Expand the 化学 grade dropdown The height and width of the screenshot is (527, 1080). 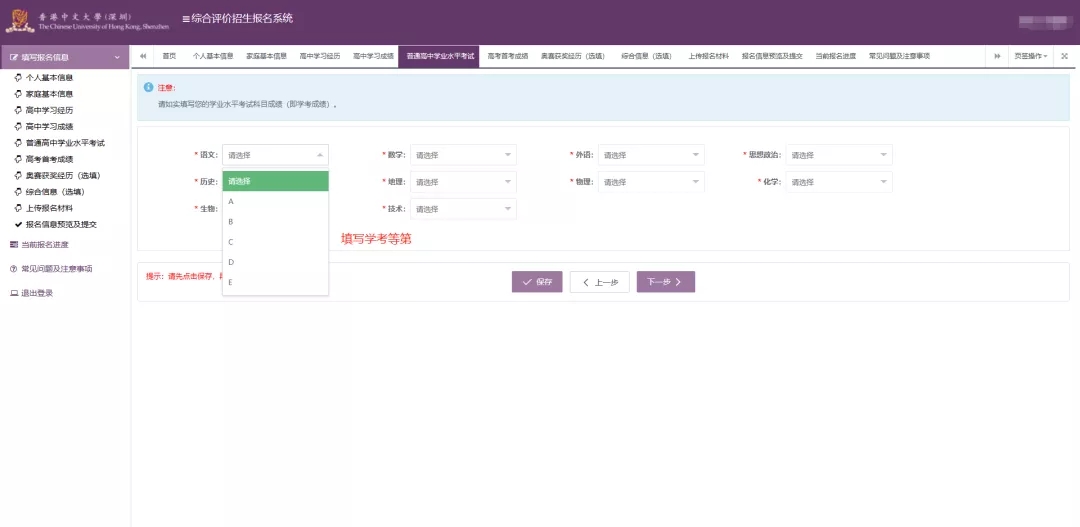click(x=838, y=183)
